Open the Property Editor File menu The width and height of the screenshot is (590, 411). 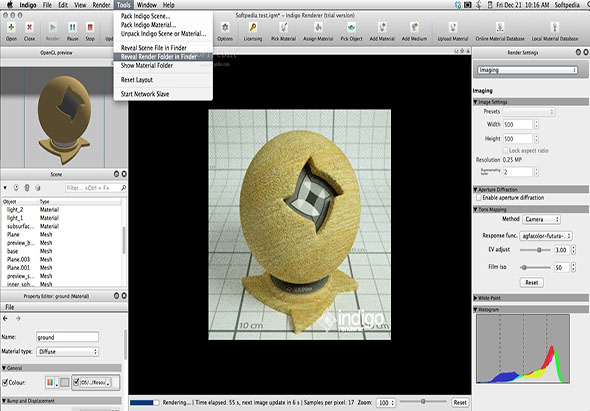(x=10, y=307)
